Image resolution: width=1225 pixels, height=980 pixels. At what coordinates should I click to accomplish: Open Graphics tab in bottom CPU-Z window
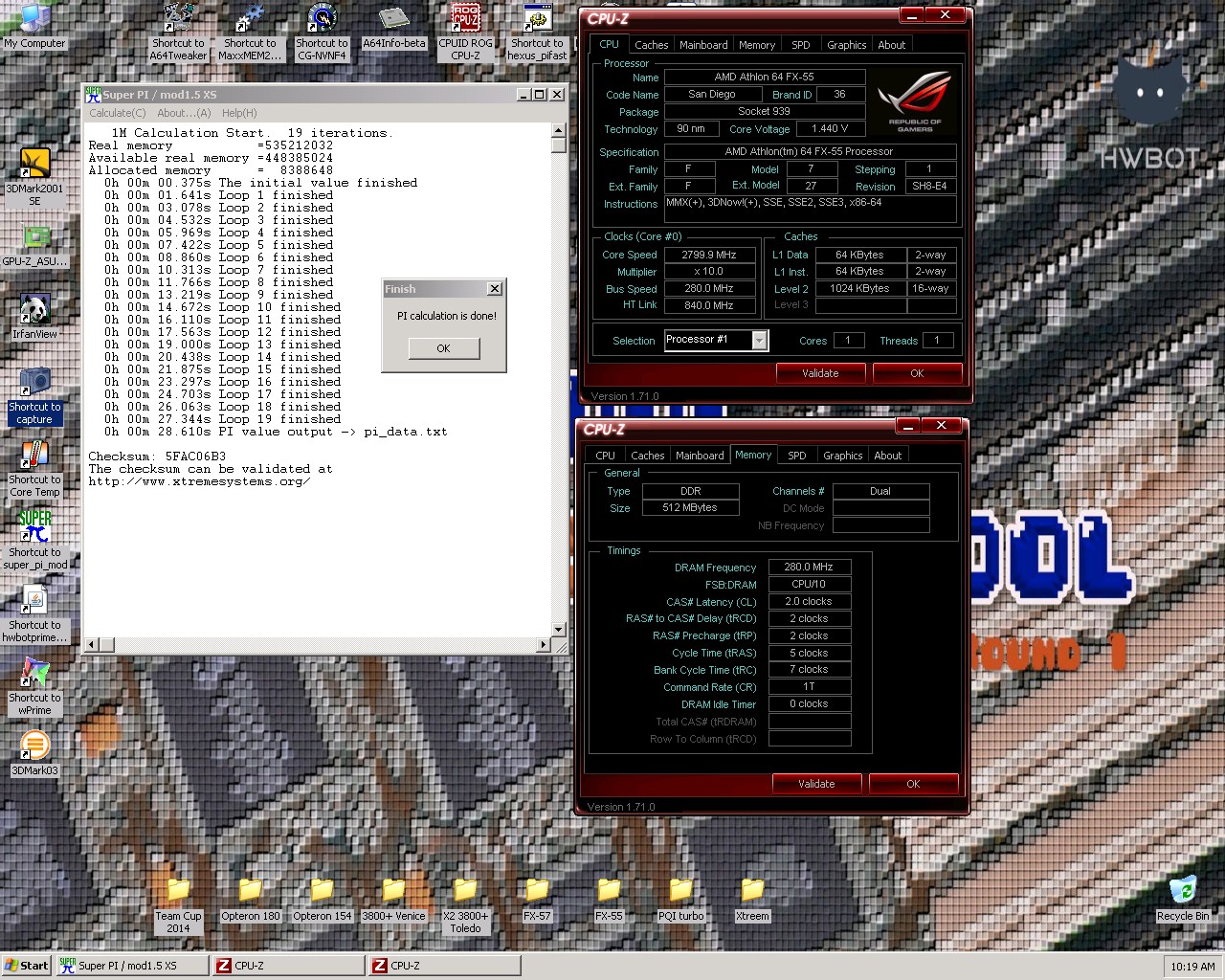843,456
